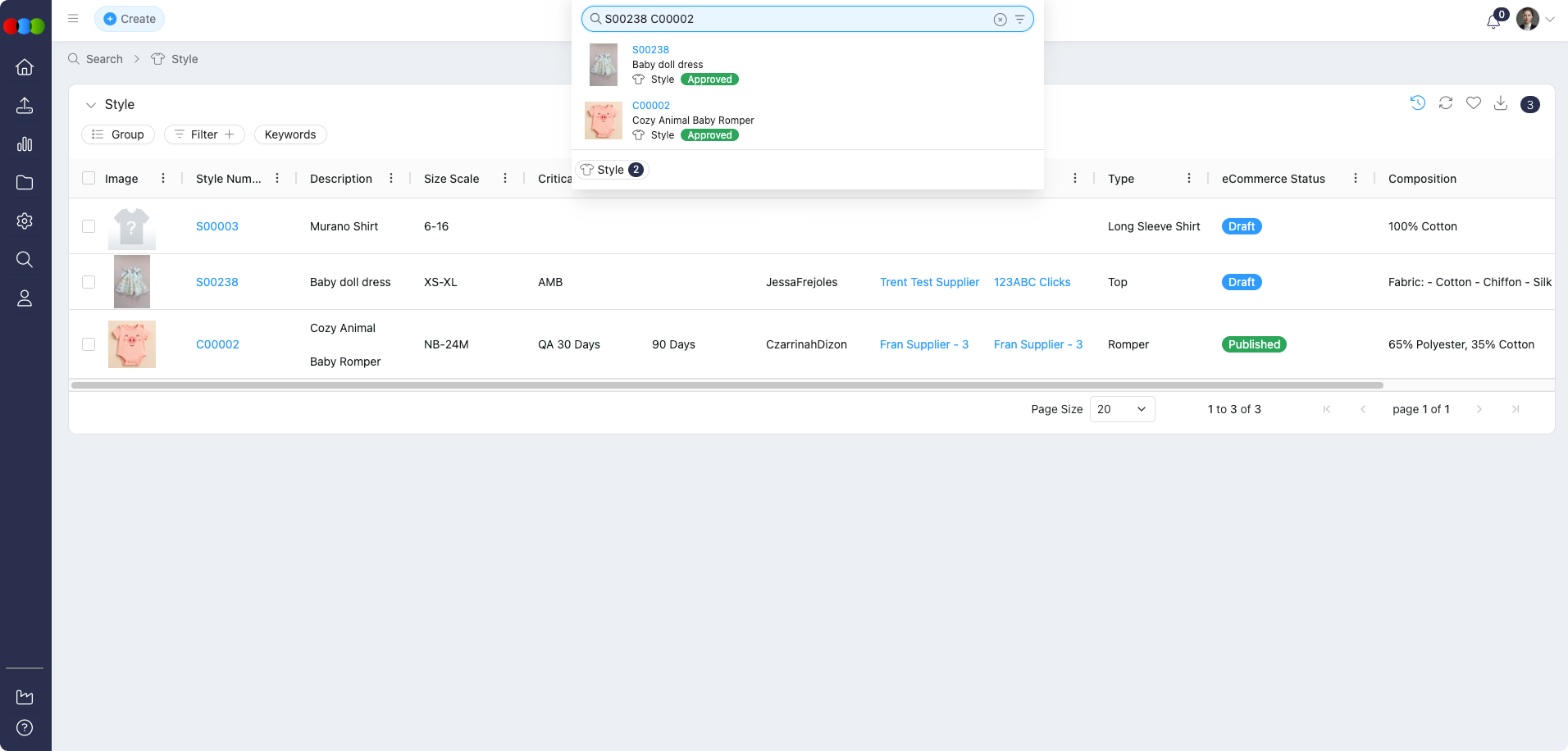The height and width of the screenshot is (751, 1568).
Task: Open the bar chart analytics icon
Action: click(x=25, y=144)
